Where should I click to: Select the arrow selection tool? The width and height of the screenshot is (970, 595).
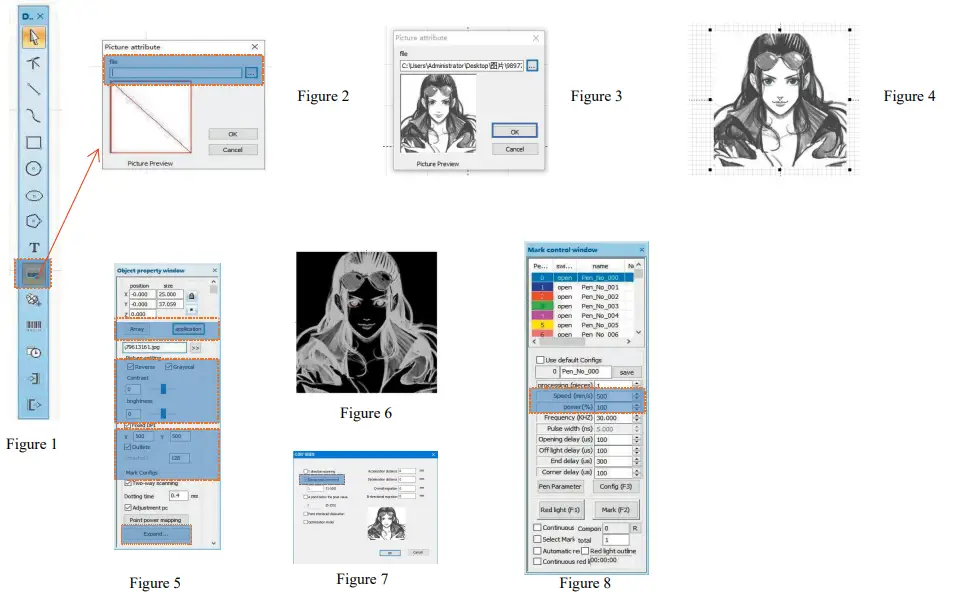[x=32, y=35]
